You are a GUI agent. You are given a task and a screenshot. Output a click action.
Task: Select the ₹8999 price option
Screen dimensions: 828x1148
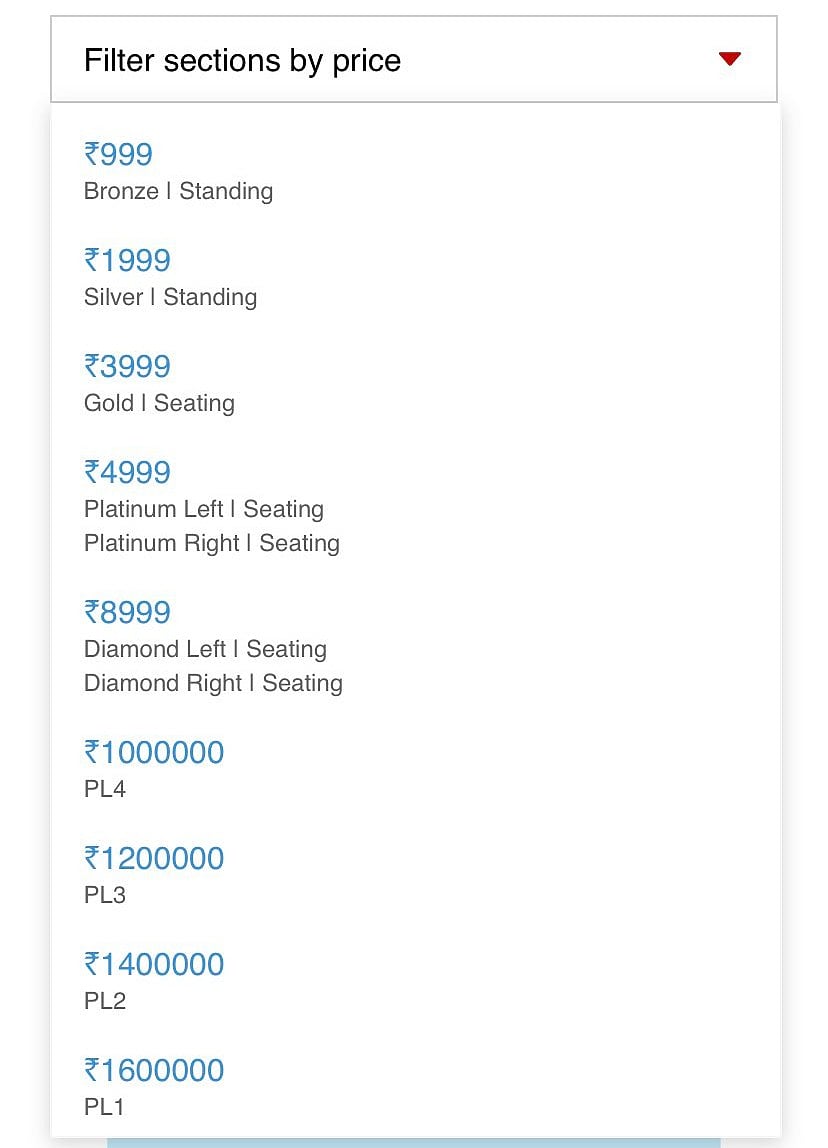[x=127, y=612]
